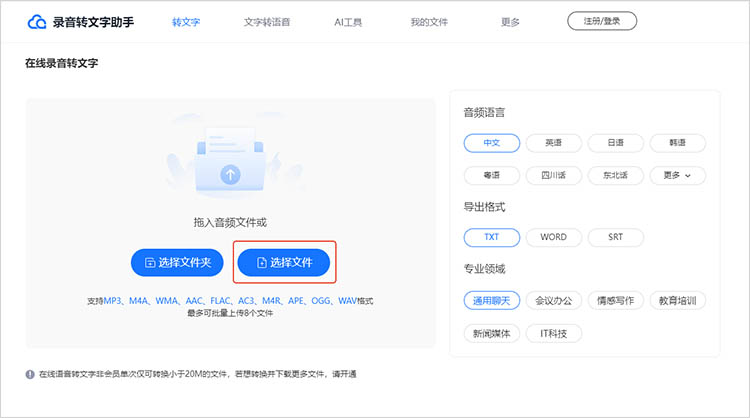Choose WORD export format
The image size is (750, 418).
pos(553,237)
